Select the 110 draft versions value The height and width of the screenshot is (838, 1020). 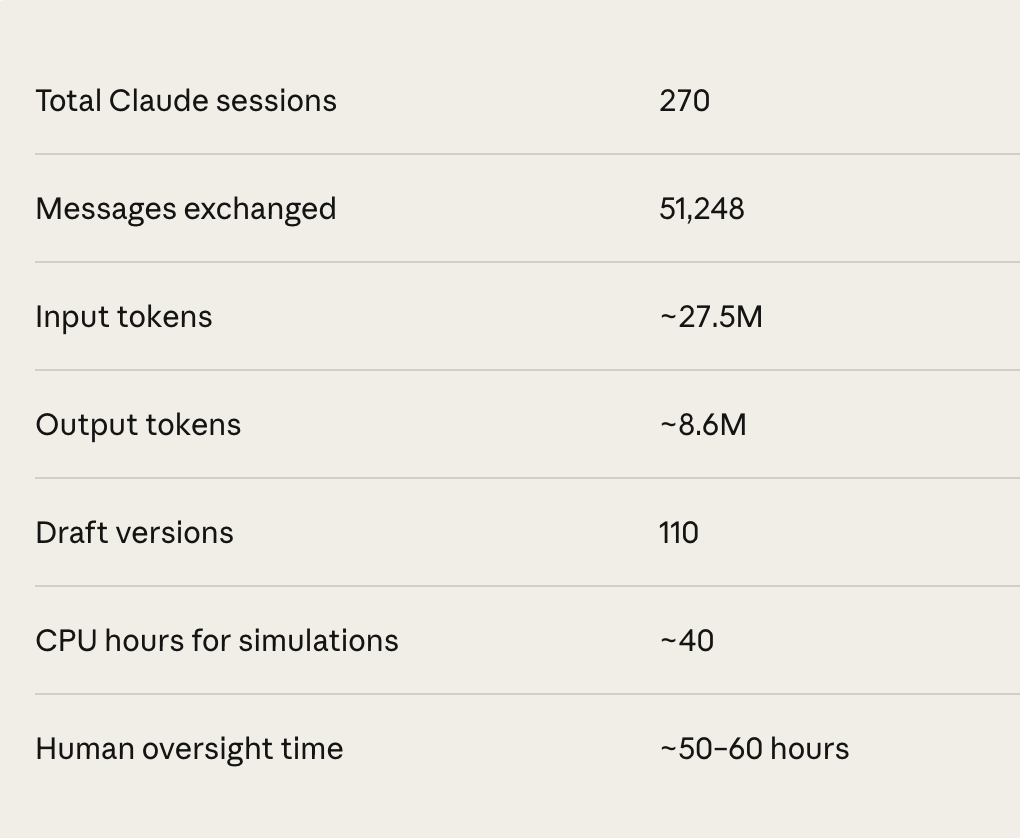(x=678, y=533)
